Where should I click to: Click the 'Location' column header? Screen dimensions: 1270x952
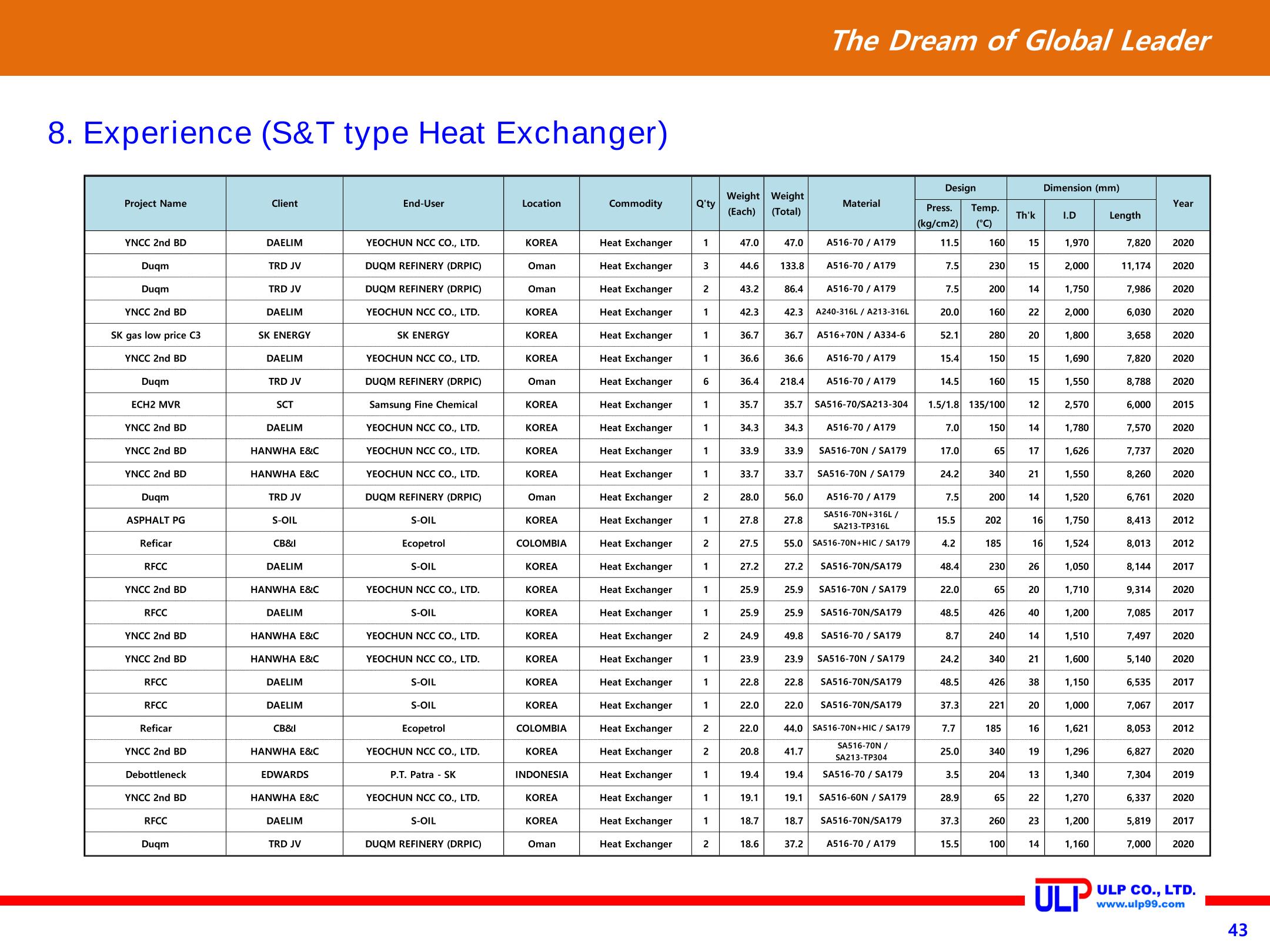542,203
